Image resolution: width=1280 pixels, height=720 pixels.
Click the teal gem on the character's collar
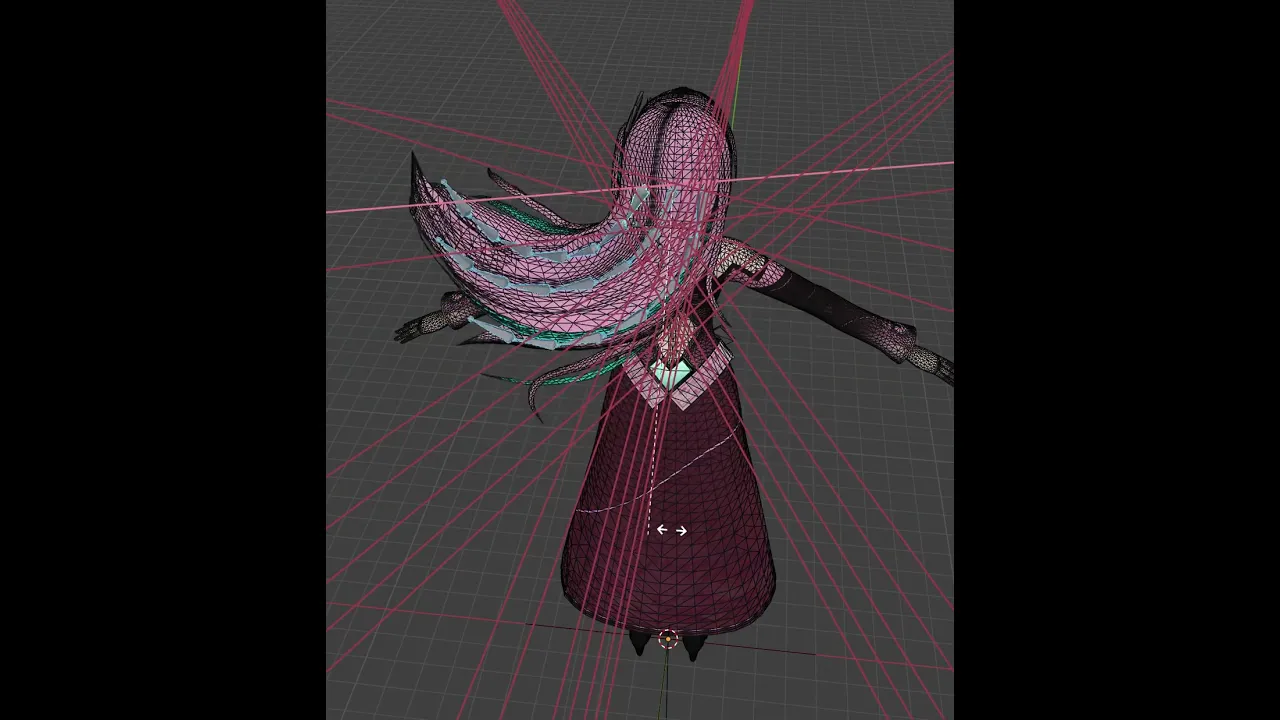670,375
